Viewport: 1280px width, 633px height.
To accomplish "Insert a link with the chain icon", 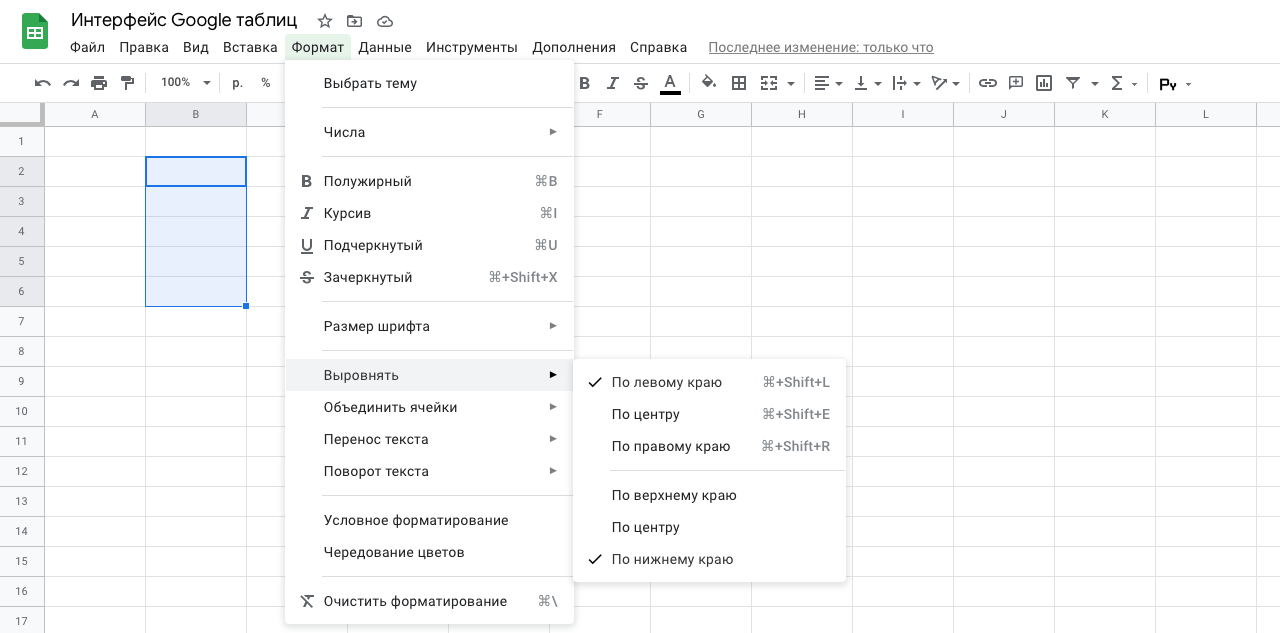I will pos(988,83).
